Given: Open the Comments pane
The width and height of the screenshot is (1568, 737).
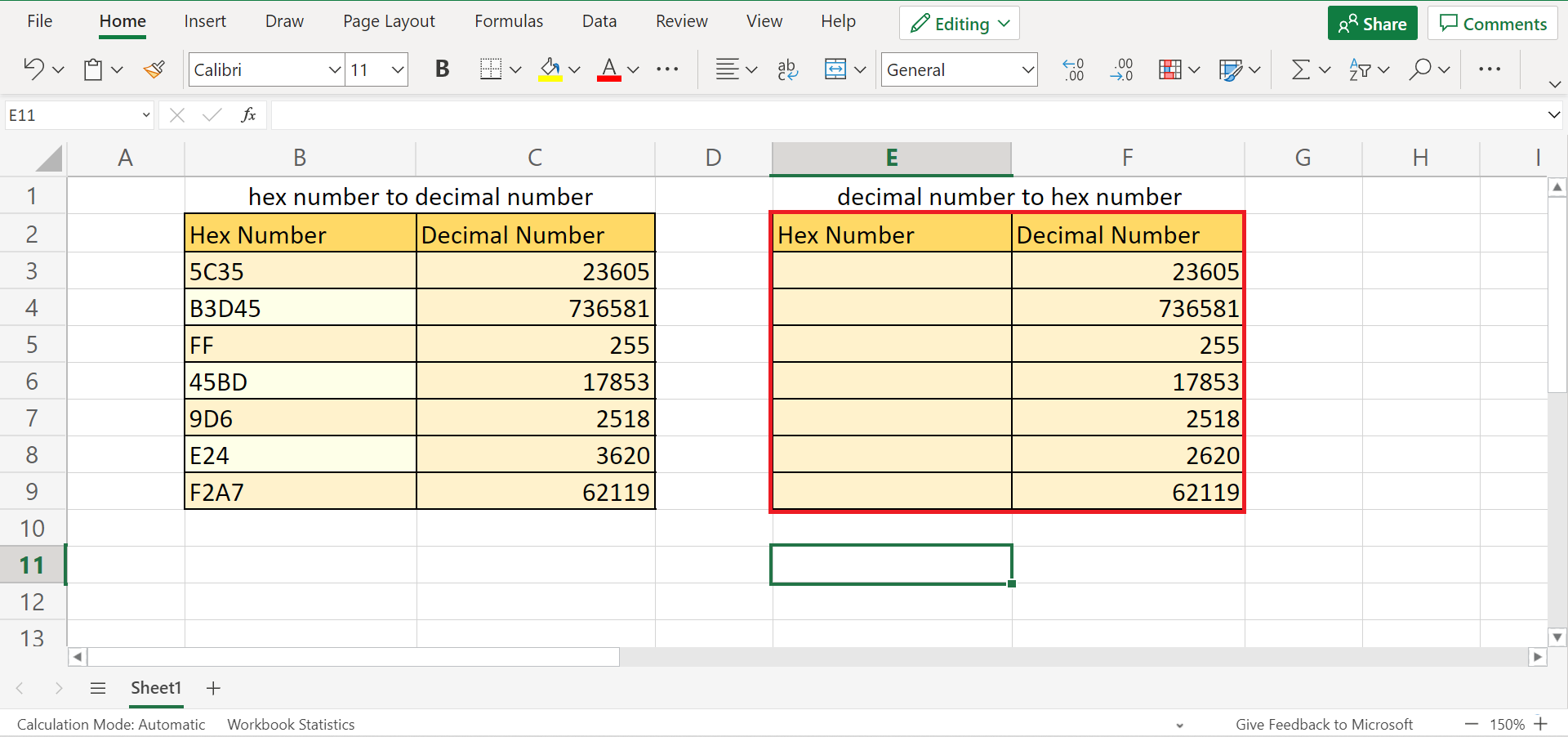Looking at the screenshot, I should pyautogui.click(x=1492, y=23).
